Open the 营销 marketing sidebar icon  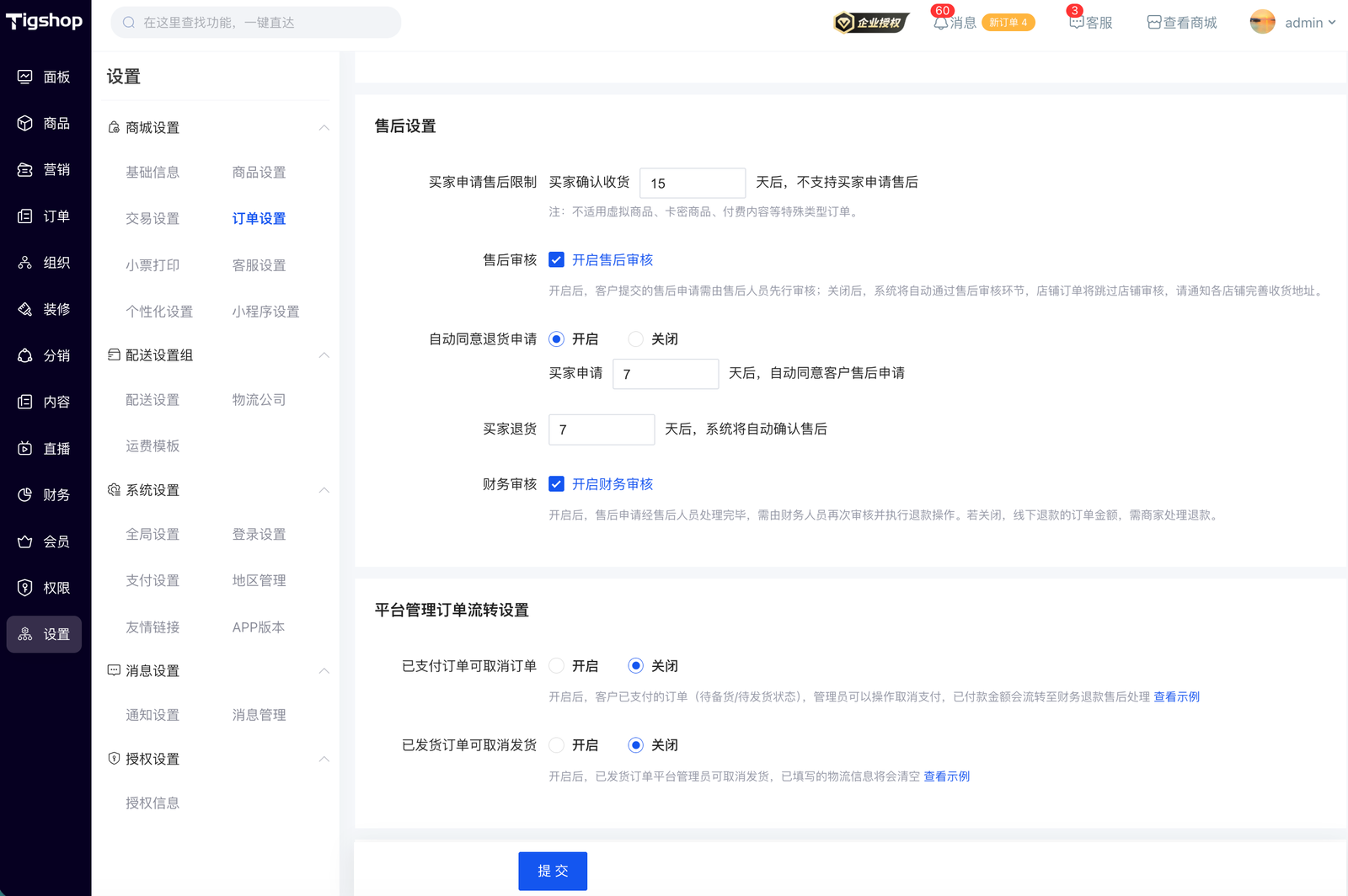tap(25, 170)
